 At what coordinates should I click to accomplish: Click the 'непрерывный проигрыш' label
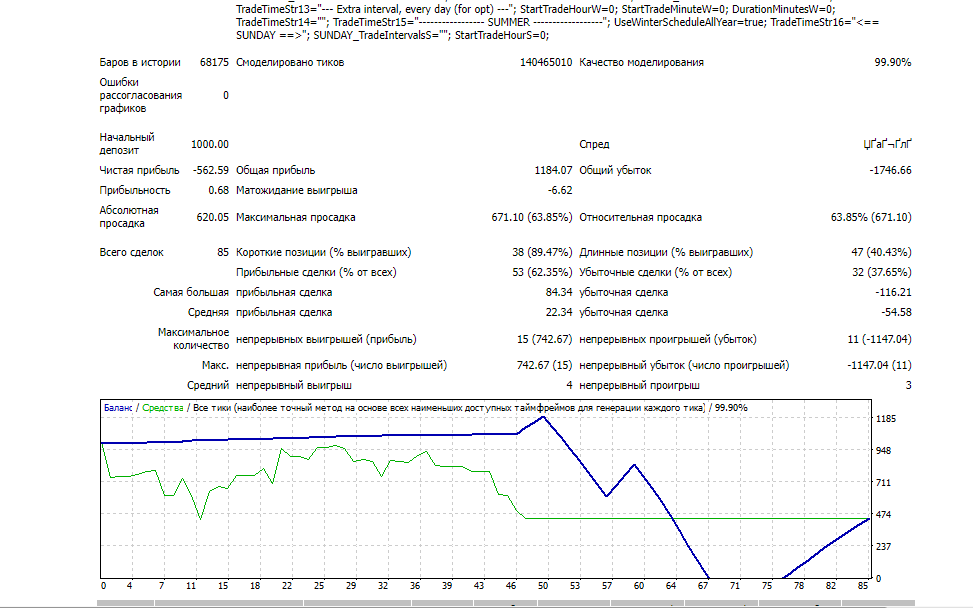(x=639, y=385)
